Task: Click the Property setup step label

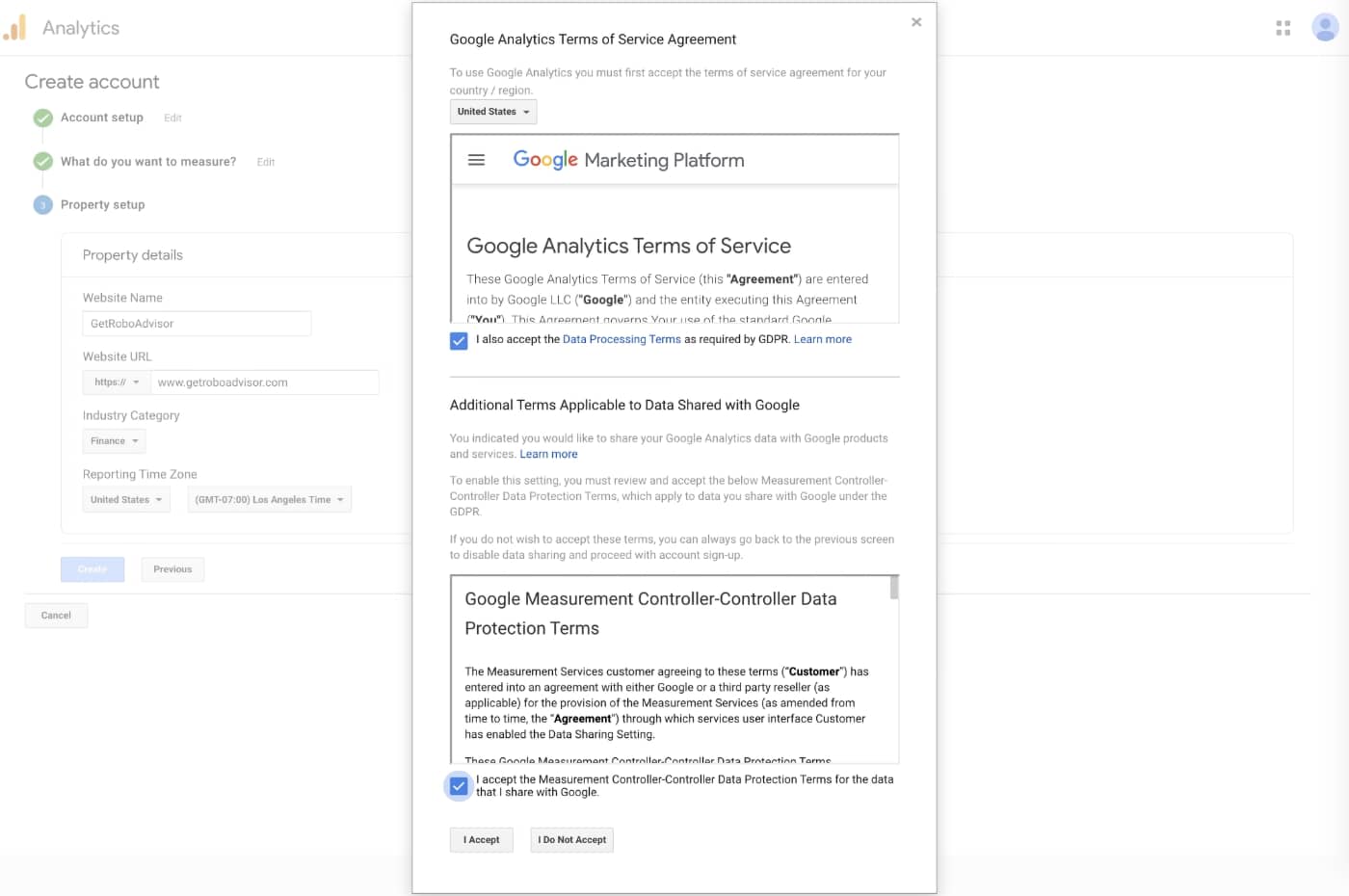Action: [103, 204]
